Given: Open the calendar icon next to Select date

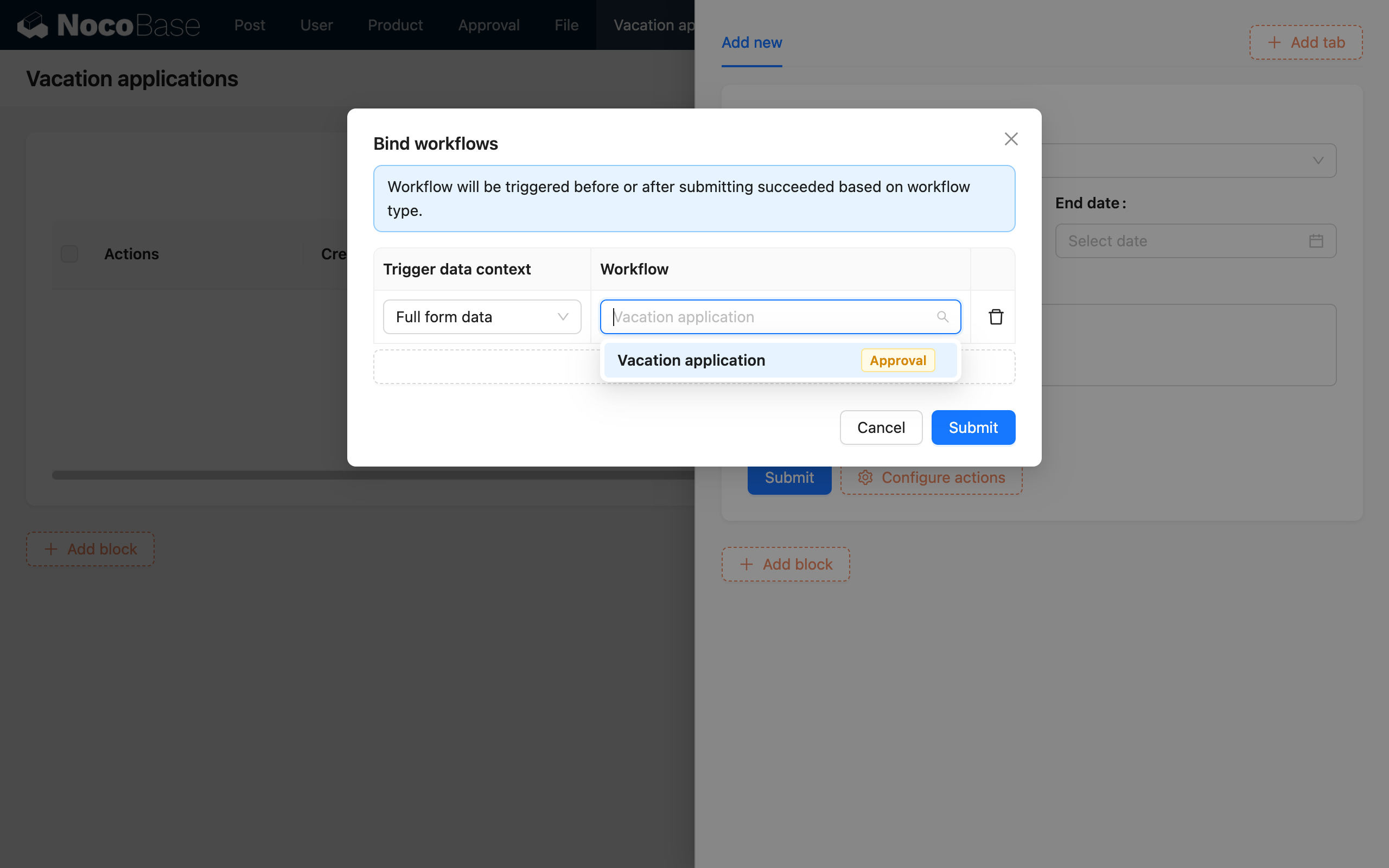Looking at the screenshot, I should click(1317, 240).
